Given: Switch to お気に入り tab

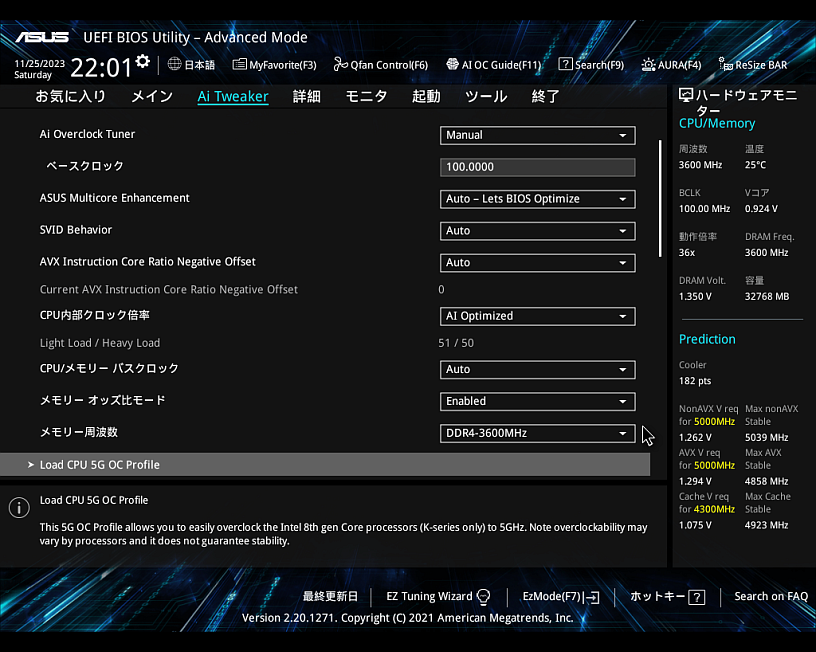Looking at the screenshot, I should 70,96.
